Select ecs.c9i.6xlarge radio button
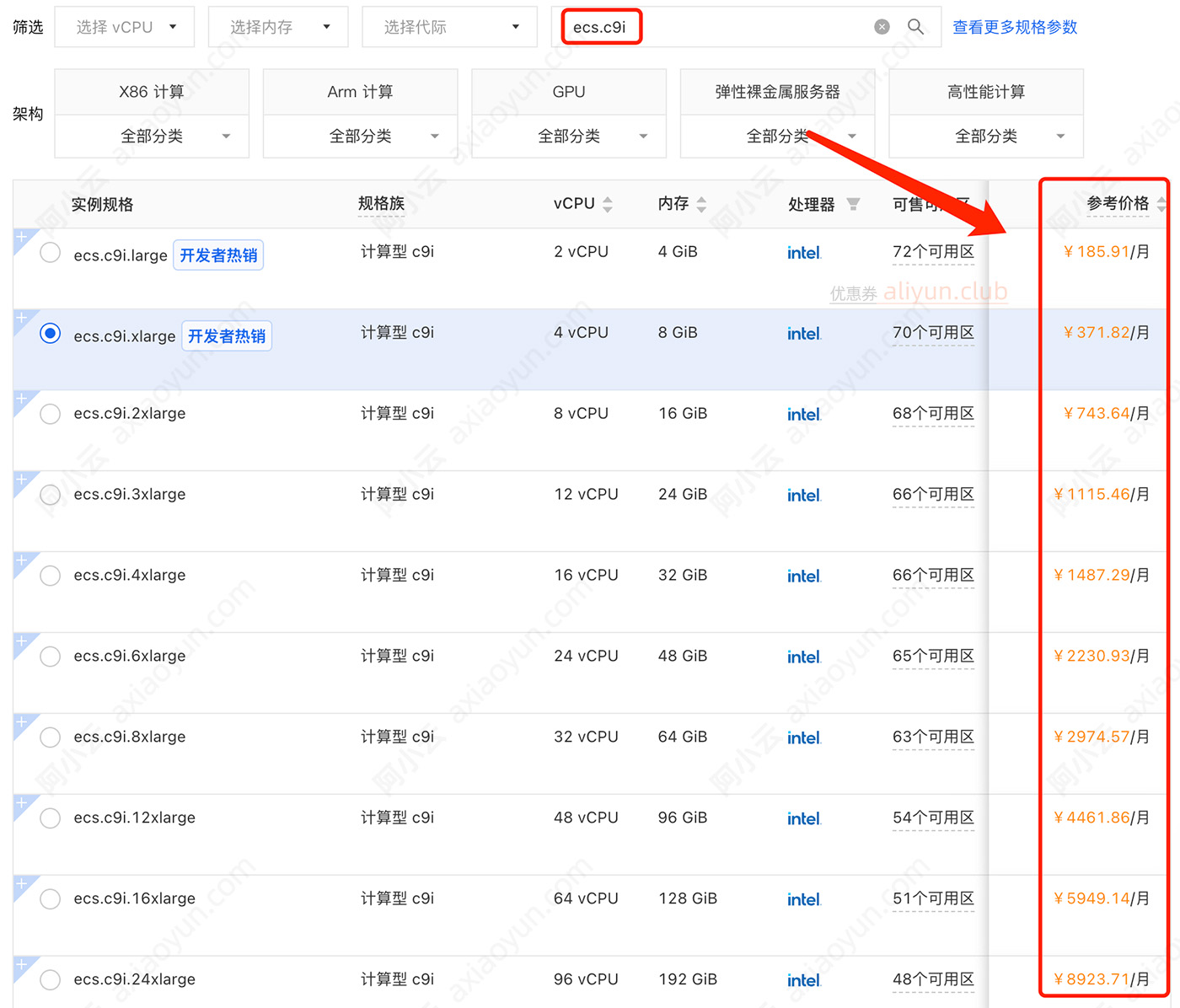 [x=51, y=657]
